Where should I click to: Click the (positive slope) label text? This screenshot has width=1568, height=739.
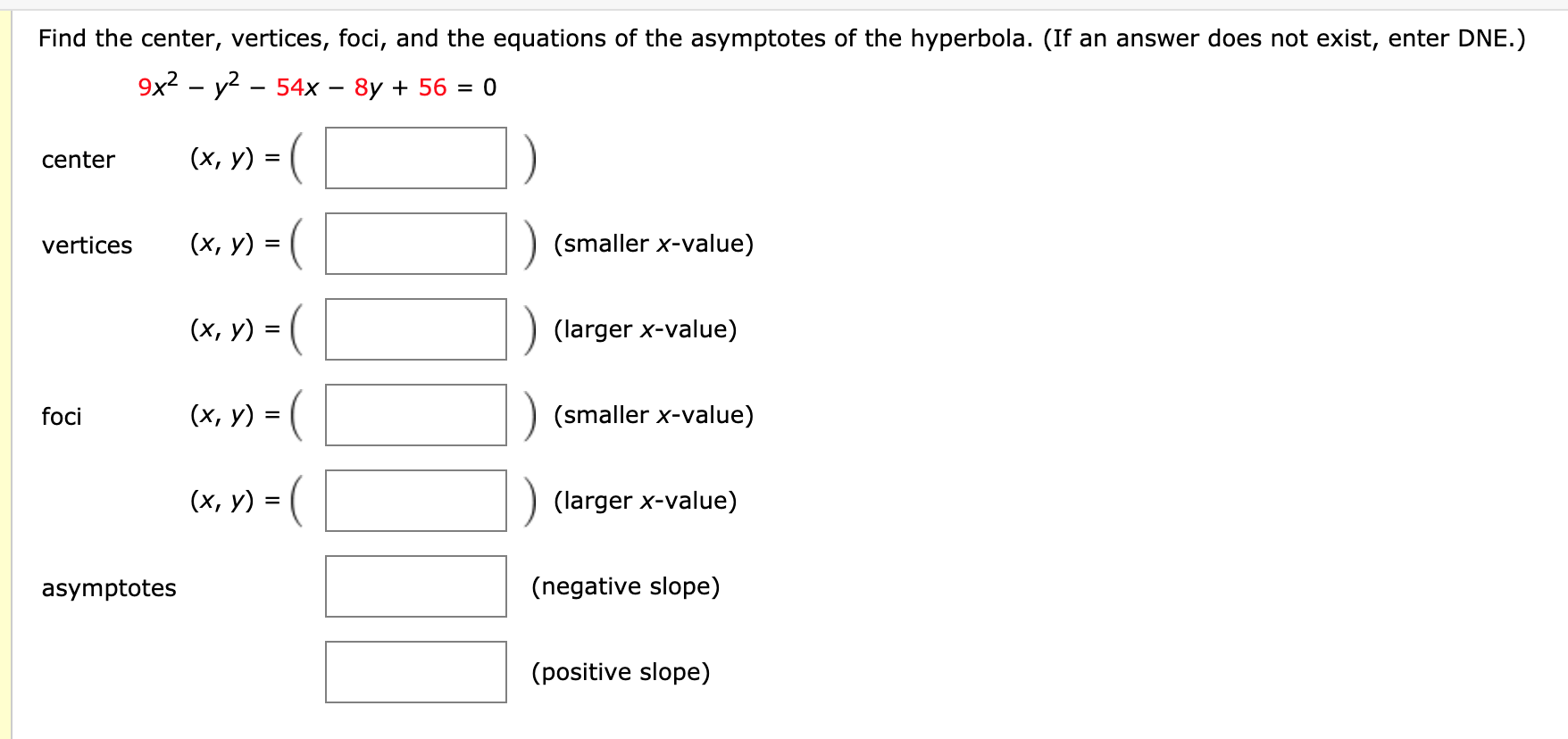(621, 673)
